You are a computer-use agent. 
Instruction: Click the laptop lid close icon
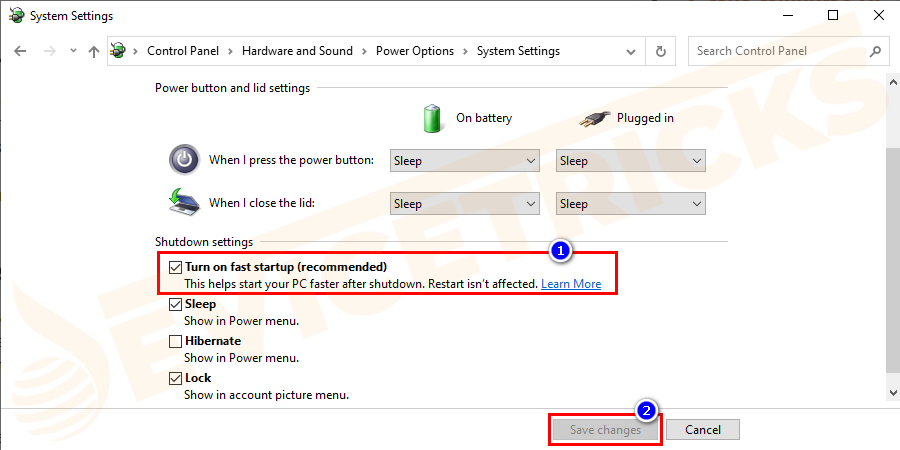[185, 203]
